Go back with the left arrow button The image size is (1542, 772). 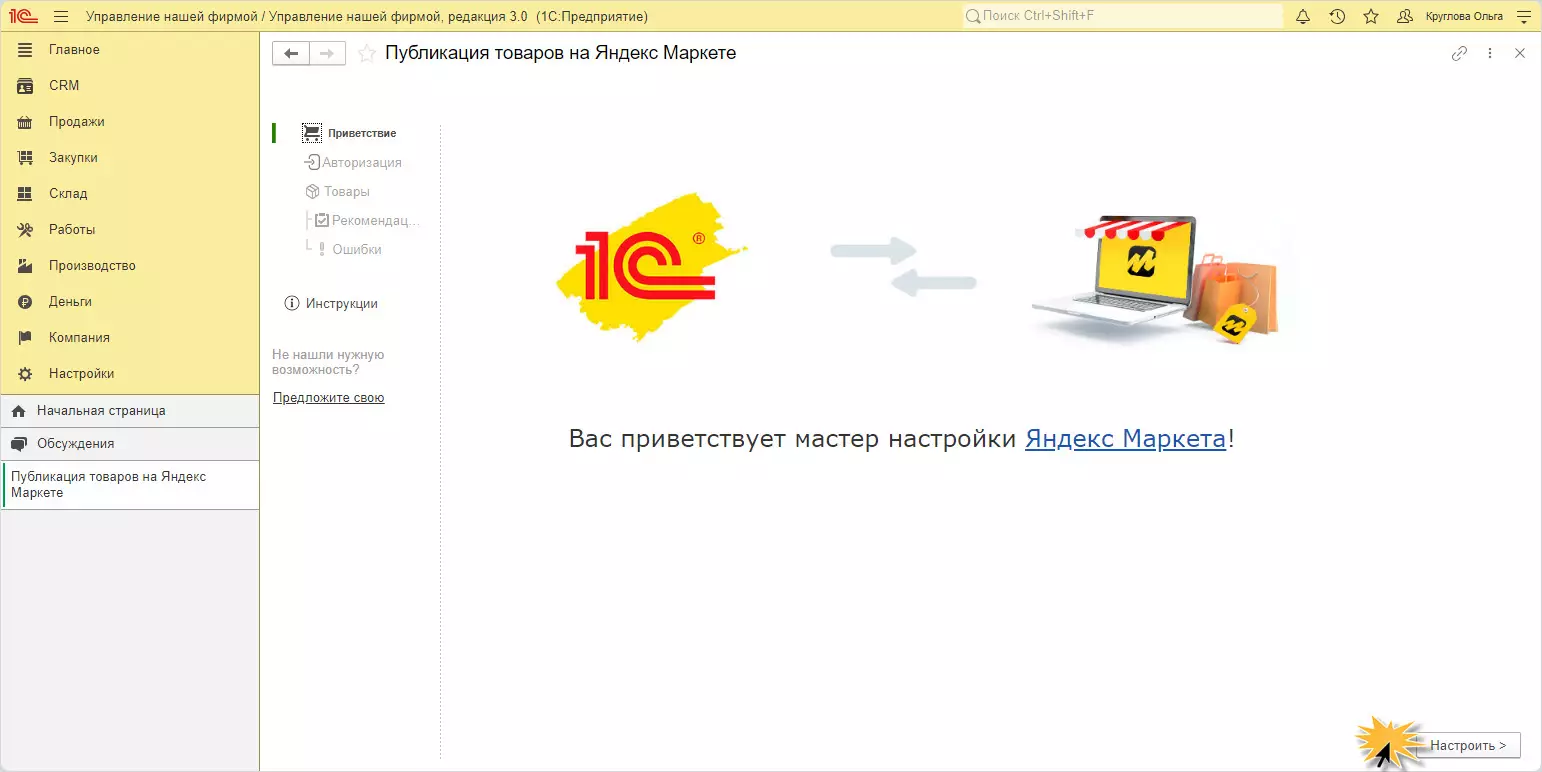pos(291,54)
